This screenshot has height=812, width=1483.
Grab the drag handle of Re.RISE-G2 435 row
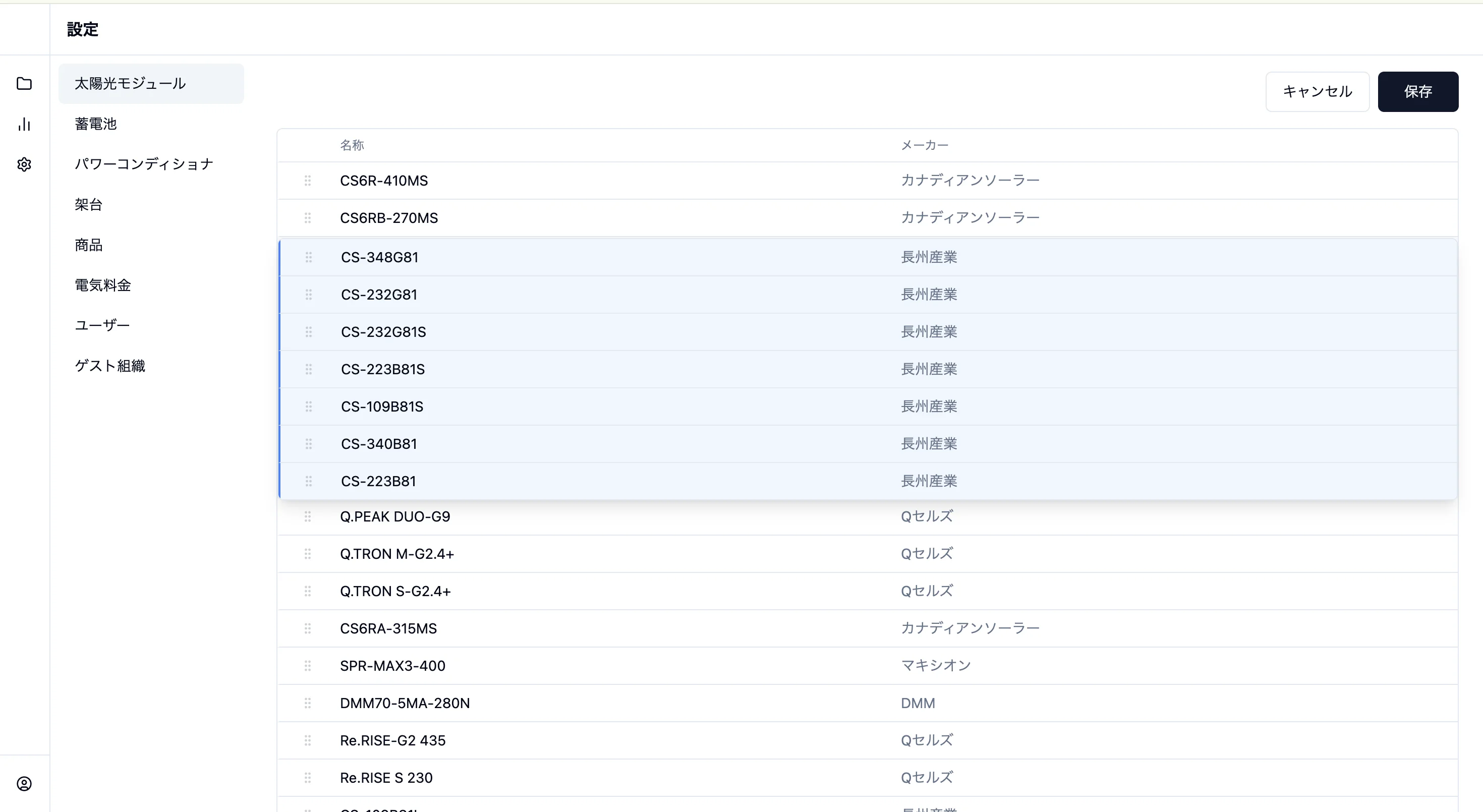pyautogui.click(x=307, y=740)
